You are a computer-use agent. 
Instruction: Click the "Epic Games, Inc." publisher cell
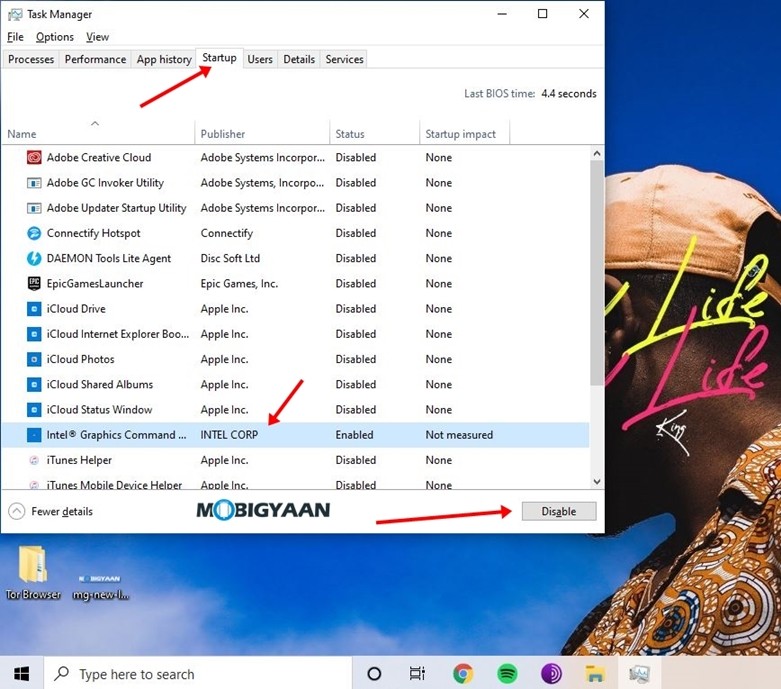pyautogui.click(x=239, y=283)
